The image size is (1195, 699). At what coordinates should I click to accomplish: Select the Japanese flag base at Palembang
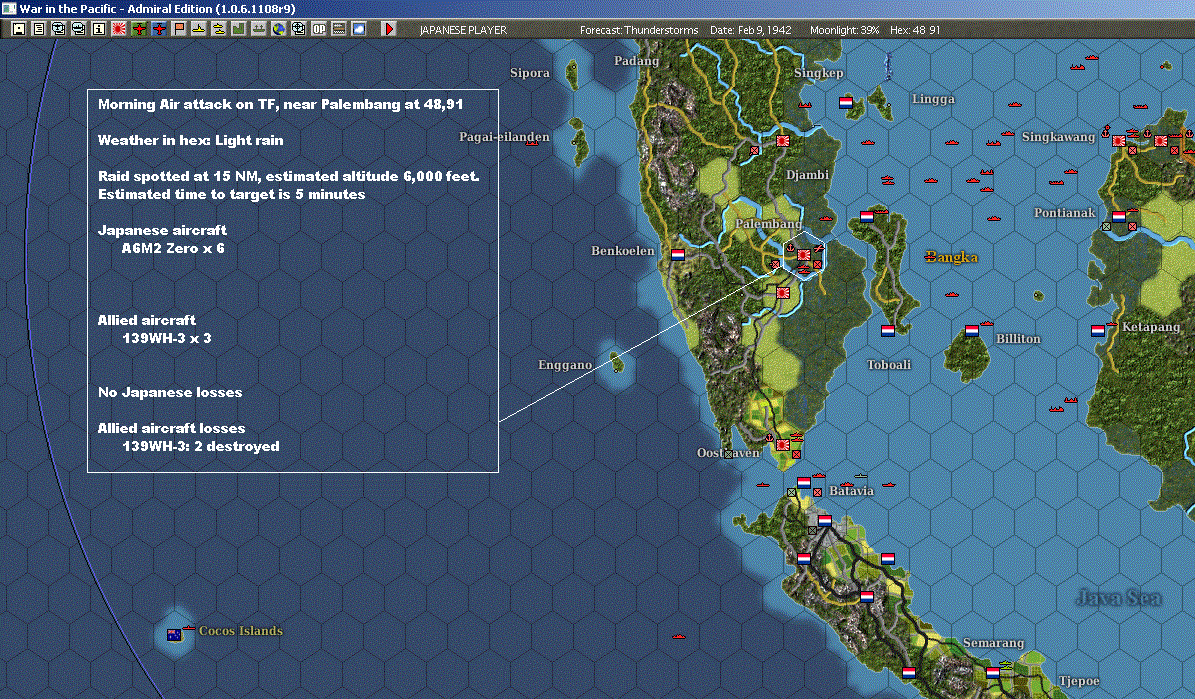(x=803, y=255)
